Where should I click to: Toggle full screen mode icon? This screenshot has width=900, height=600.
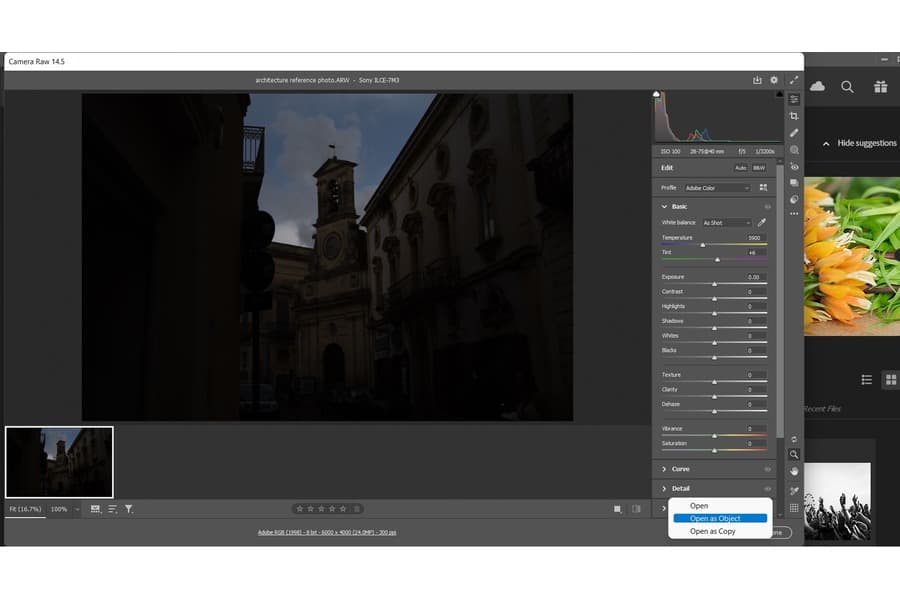point(794,80)
